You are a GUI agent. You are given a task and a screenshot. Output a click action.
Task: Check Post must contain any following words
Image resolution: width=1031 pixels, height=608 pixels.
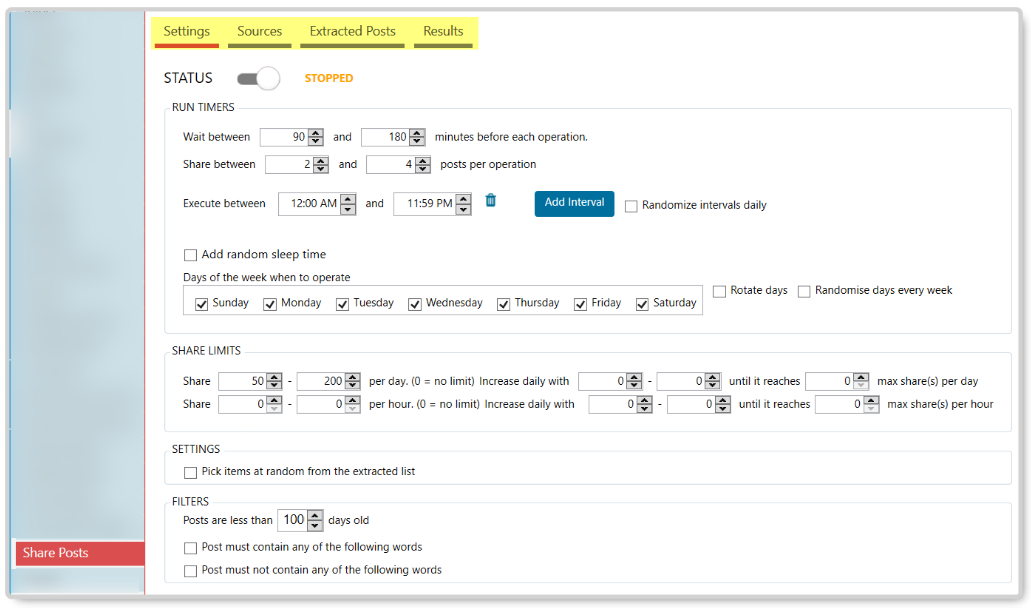coord(191,548)
